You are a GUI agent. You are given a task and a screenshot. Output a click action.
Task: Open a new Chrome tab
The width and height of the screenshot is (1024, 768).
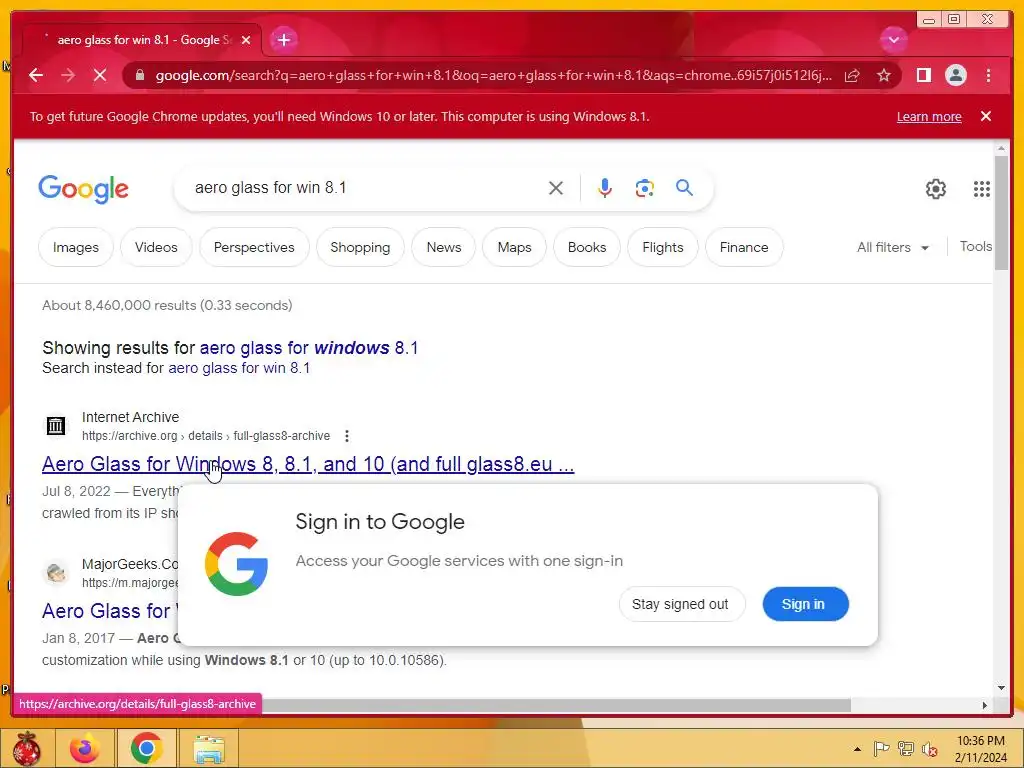[x=283, y=40]
